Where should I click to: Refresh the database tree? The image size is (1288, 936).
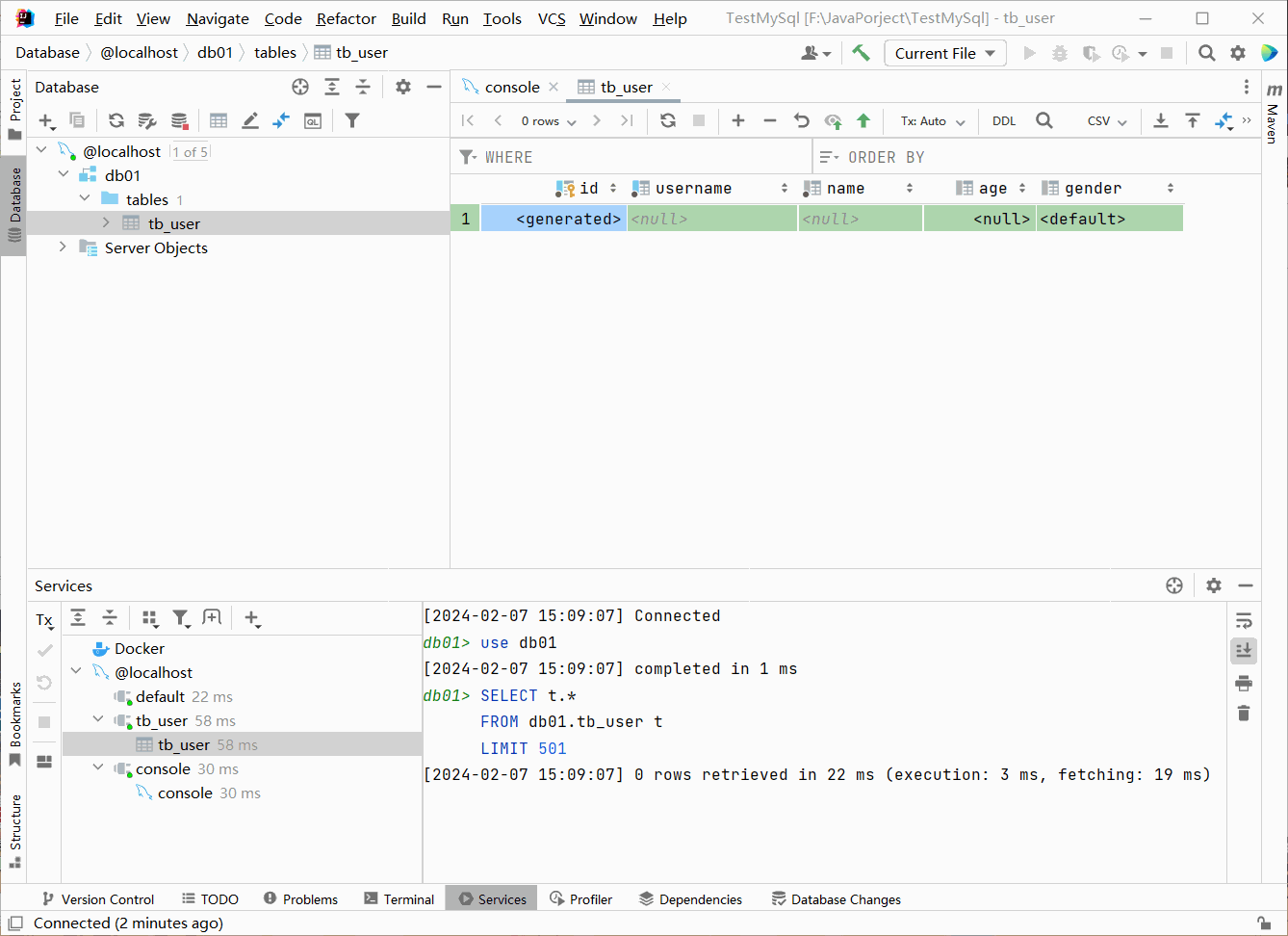[116, 120]
